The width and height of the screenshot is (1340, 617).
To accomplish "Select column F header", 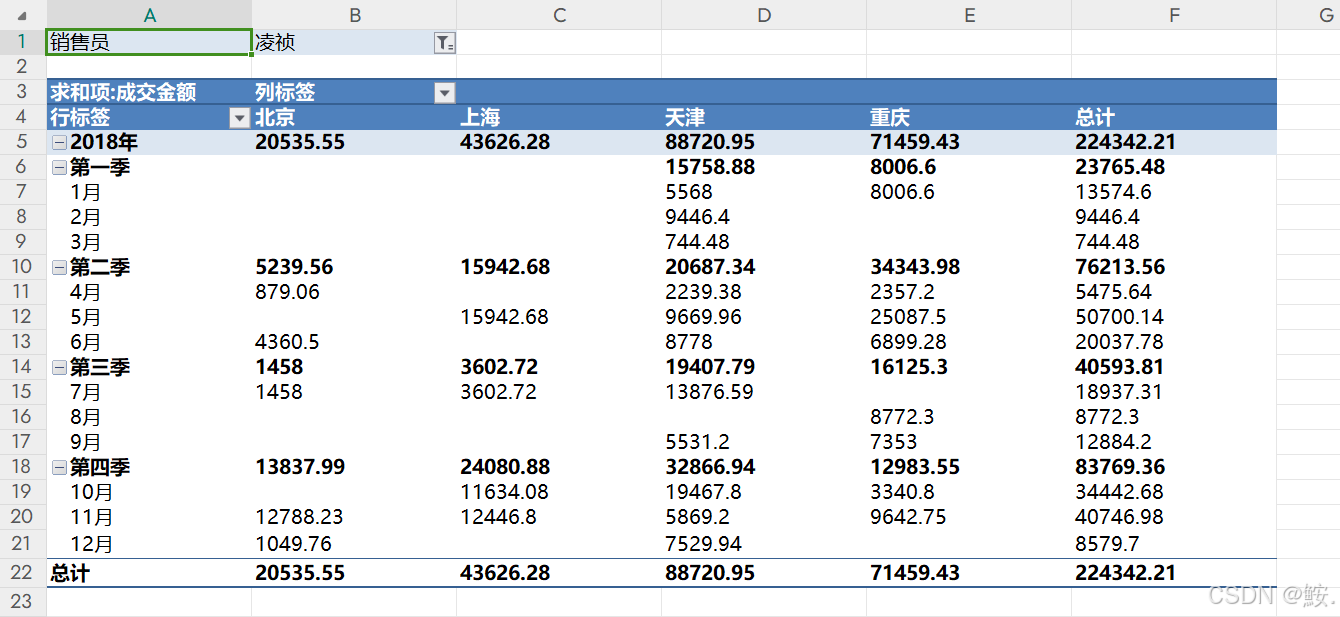I will click(x=1174, y=15).
